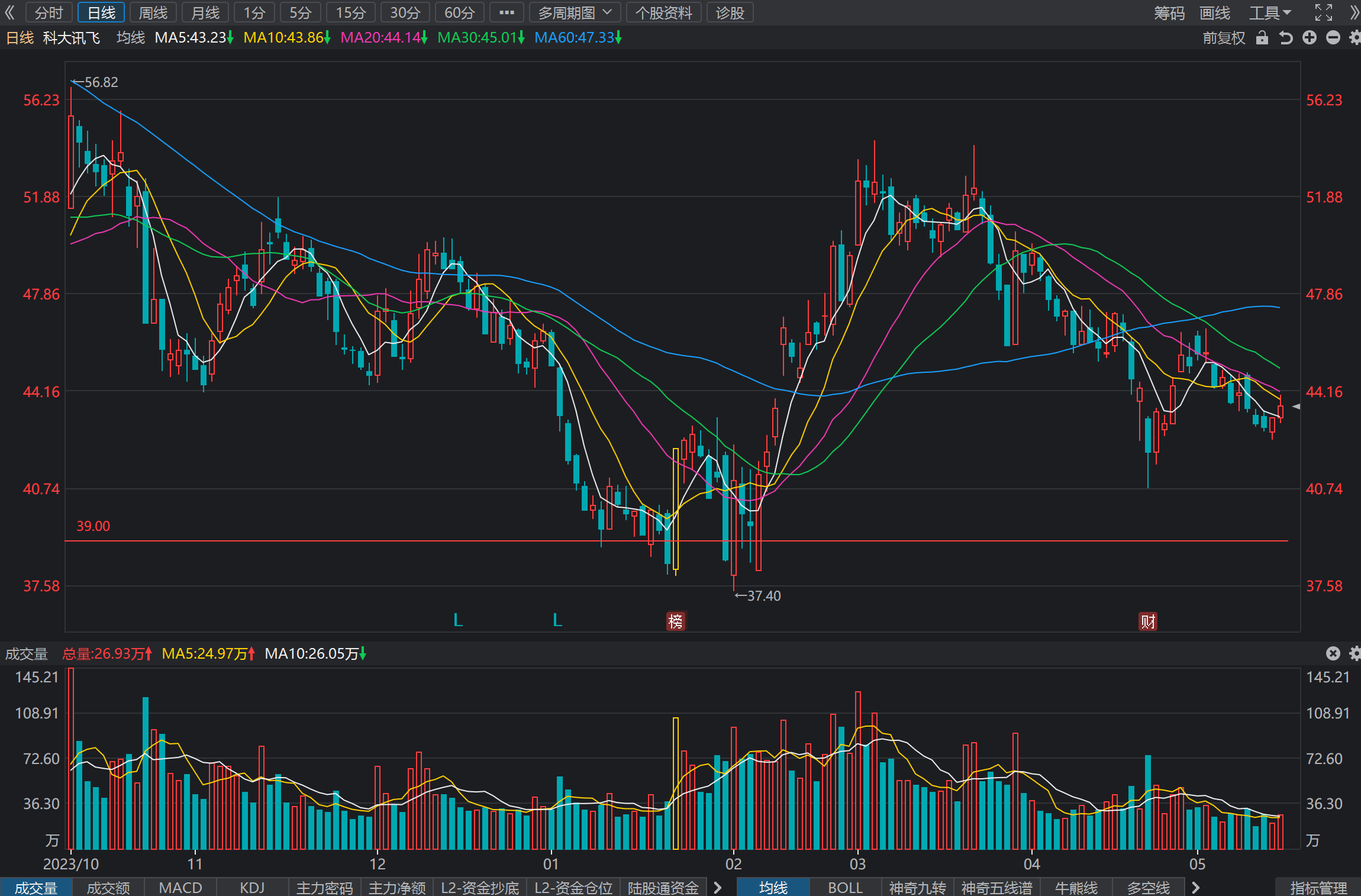Click the 均线 indicator name in header

[x=131, y=38]
